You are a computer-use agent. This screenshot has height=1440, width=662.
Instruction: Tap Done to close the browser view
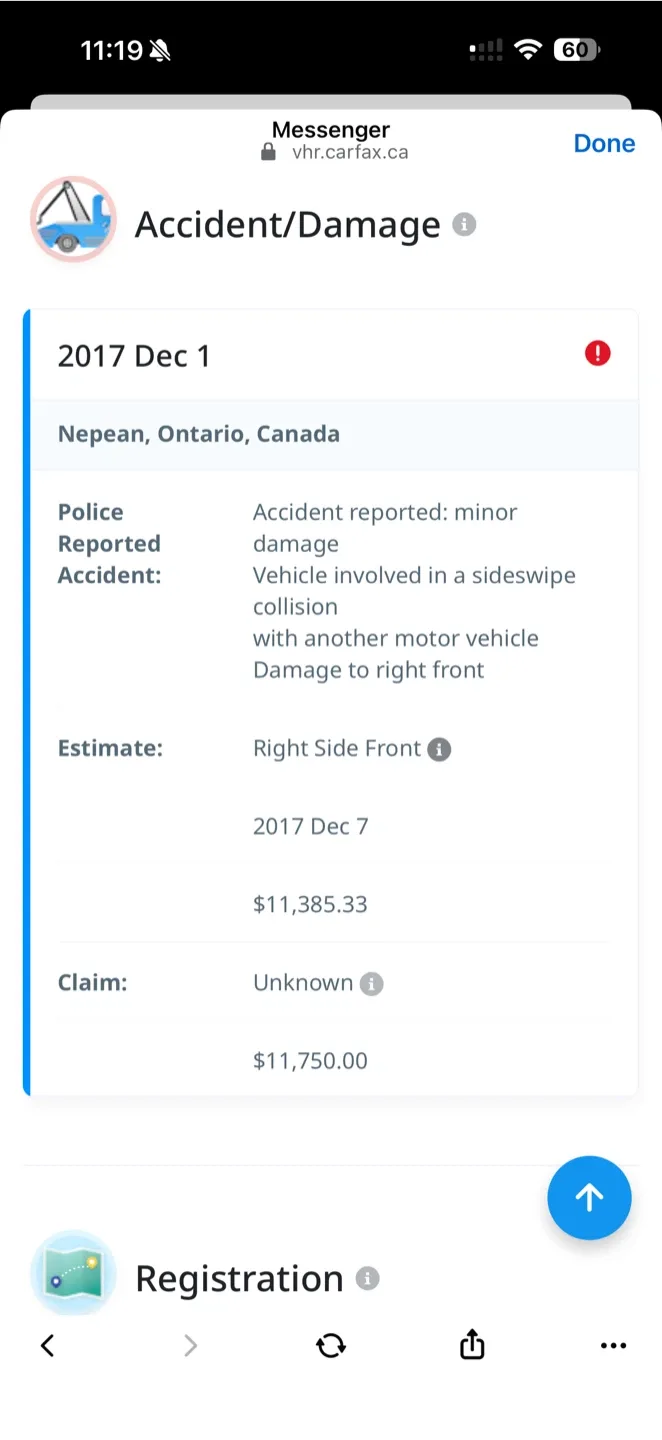coord(604,143)
